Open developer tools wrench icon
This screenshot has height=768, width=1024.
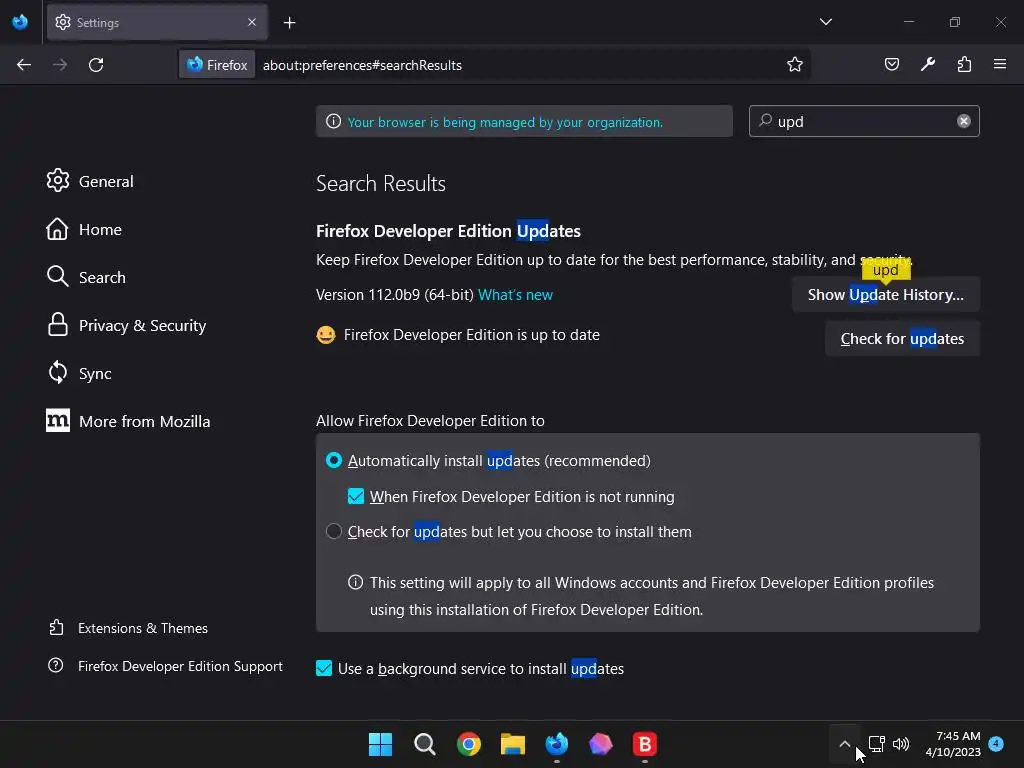coord(928,65)
